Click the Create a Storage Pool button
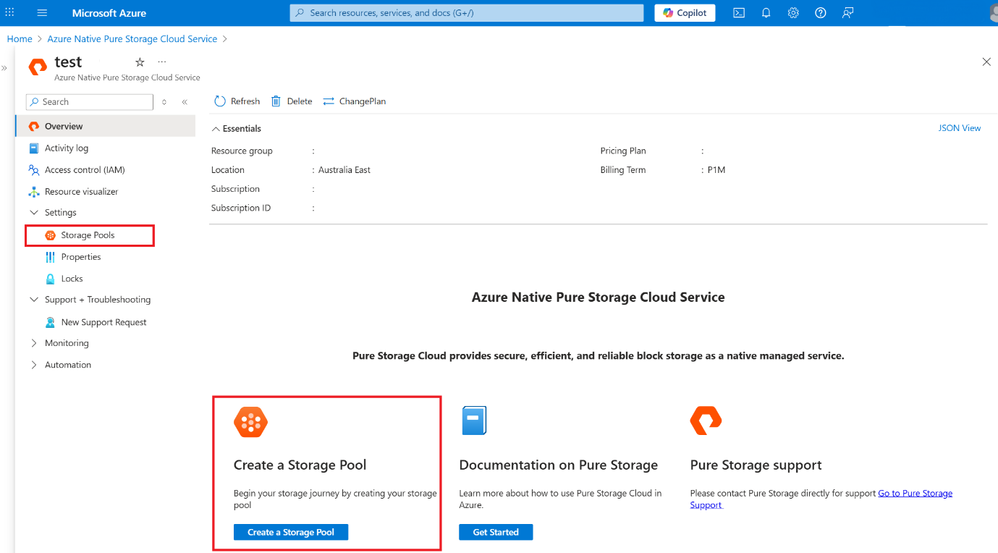Image resolution: width=998 pixels, height=553 pixels. pos(291,532)
